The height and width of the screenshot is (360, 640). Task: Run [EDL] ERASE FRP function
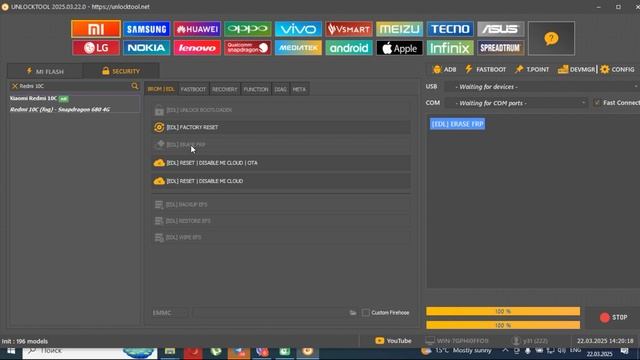(281, 145)
